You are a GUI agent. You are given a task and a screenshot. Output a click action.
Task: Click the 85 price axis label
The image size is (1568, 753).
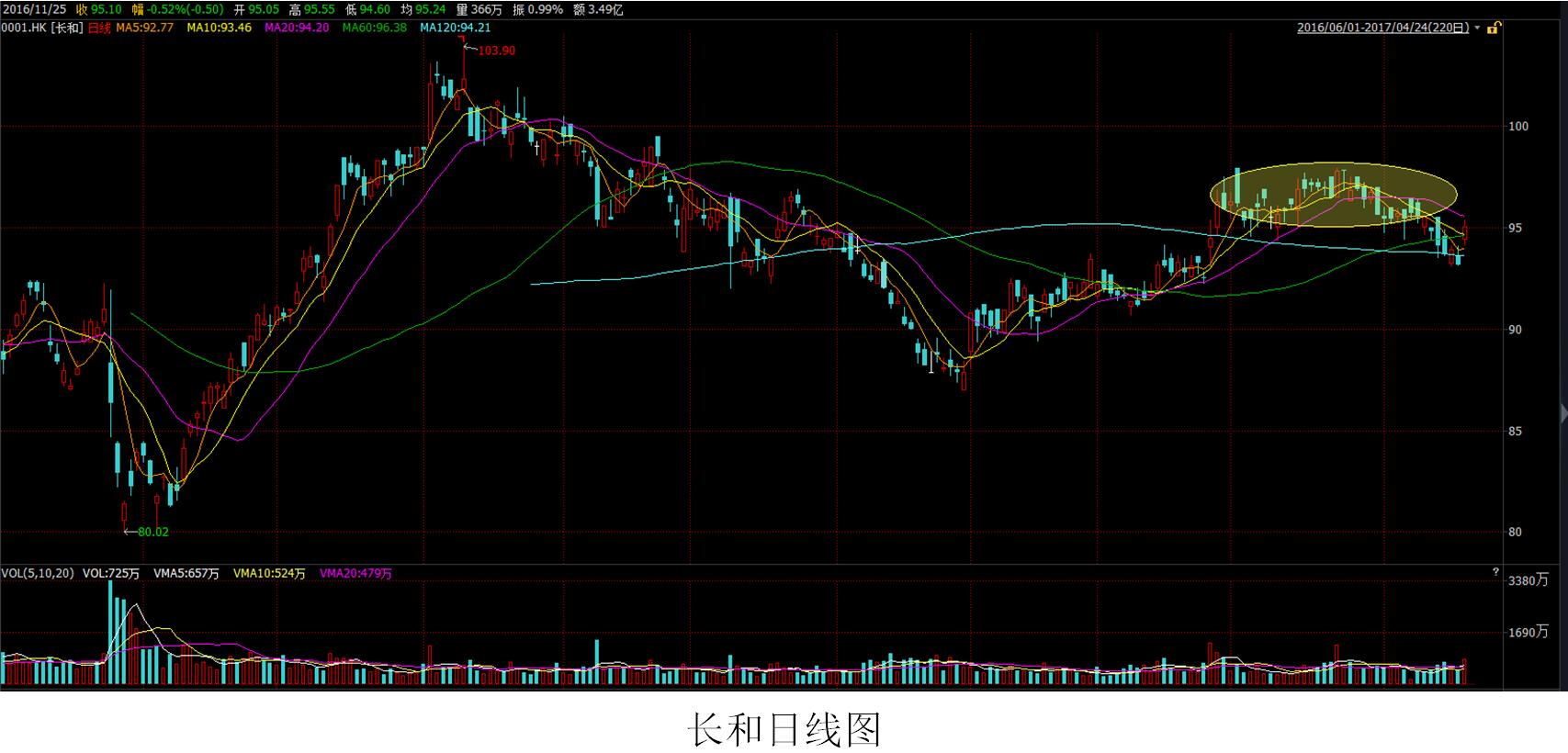click(1516, 431)
